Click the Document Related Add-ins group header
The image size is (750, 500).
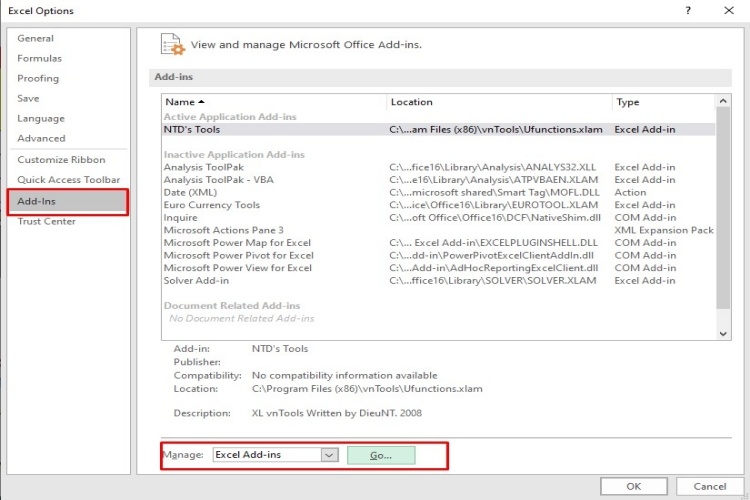(232, 306)
